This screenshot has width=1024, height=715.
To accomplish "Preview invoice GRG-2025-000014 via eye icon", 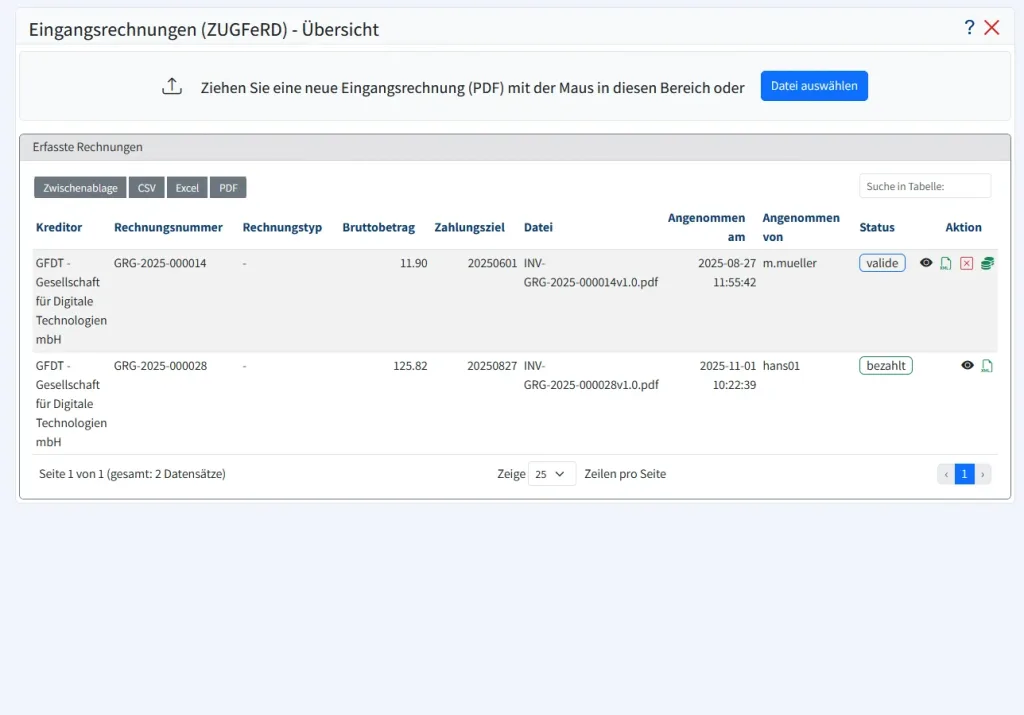I will pos(925,263).
